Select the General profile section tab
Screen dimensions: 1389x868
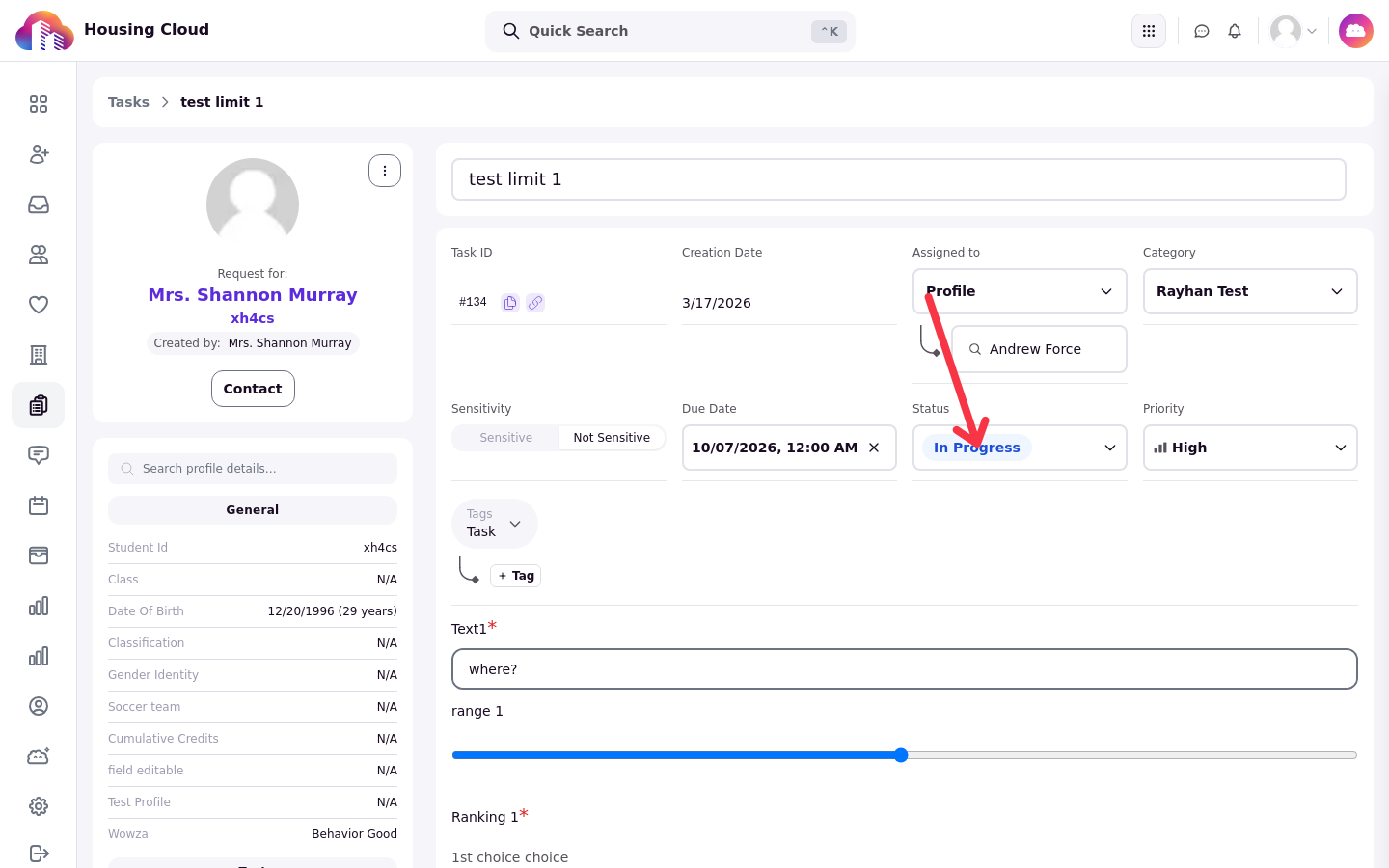click(253, 510)
